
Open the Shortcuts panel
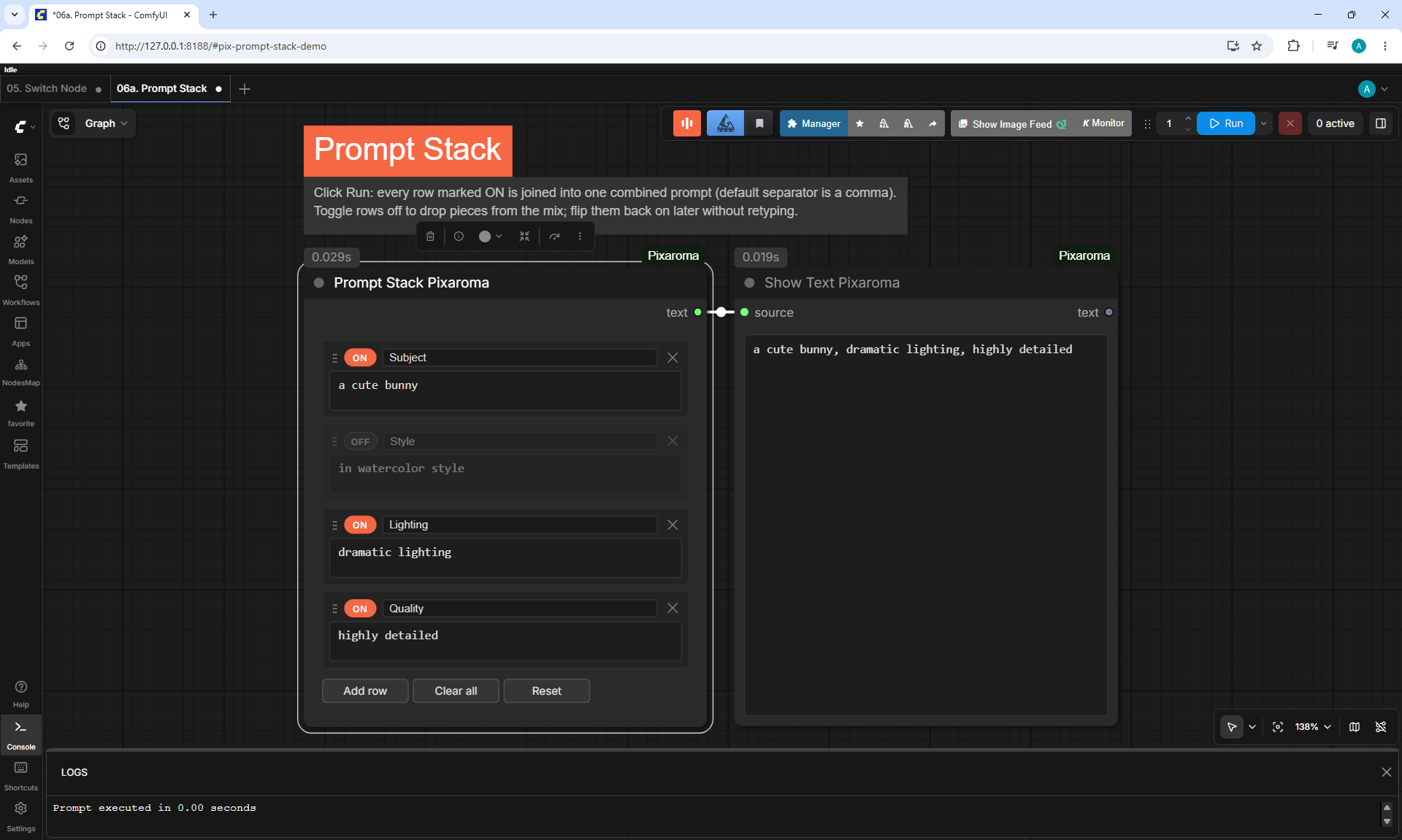pyautogui.click(x=20, y=775)
